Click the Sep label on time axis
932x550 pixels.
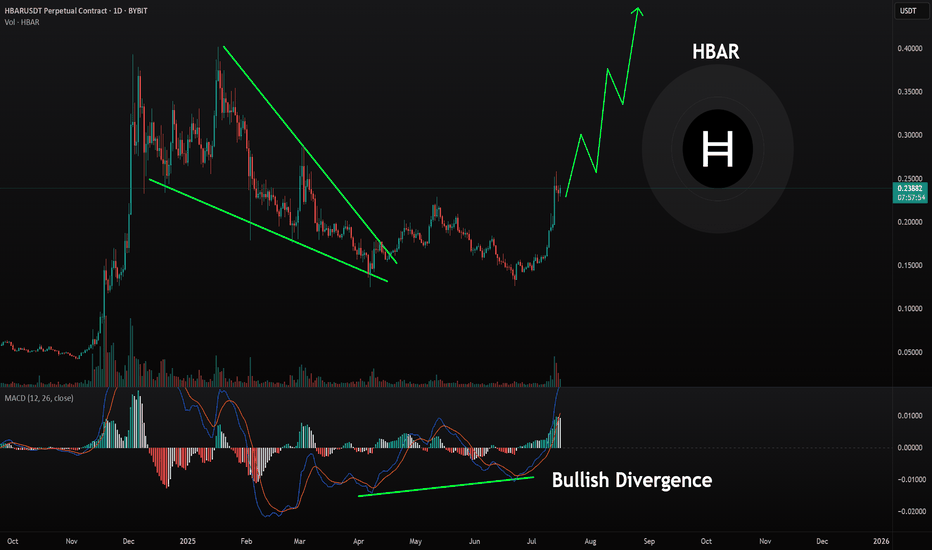coord(649,541)
